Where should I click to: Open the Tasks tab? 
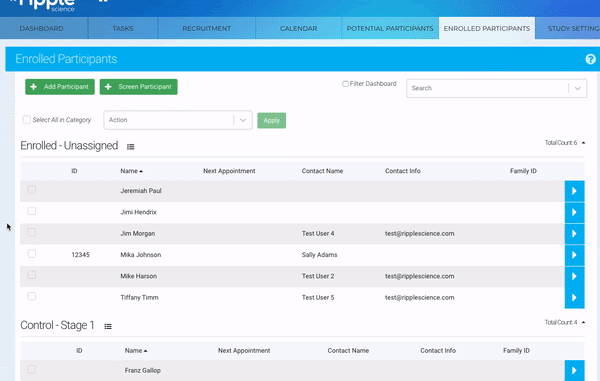coord(123,28)
